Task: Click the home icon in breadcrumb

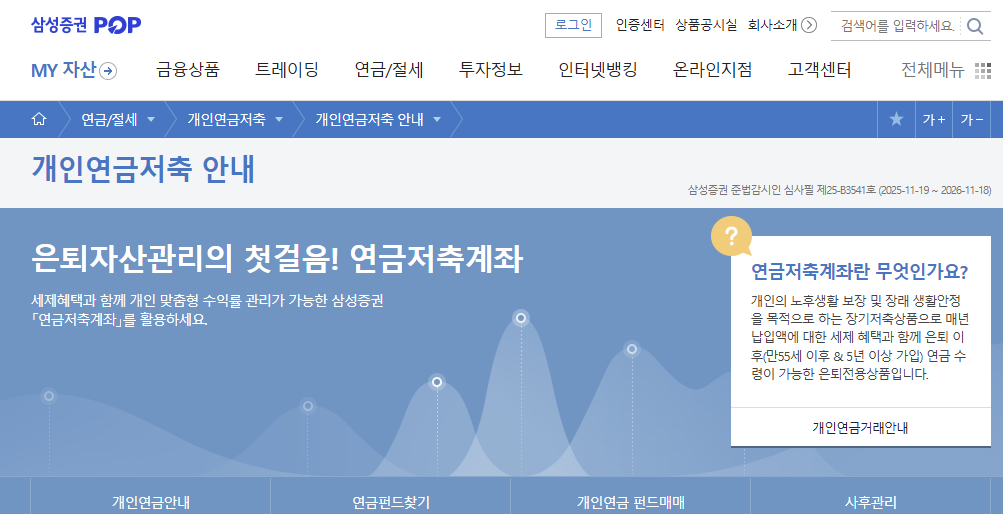Action: coord(39,119)
